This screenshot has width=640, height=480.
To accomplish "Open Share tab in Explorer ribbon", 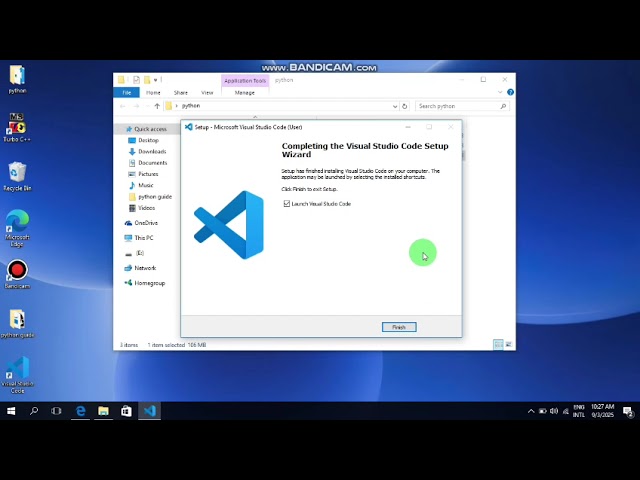I will (181, 93).
